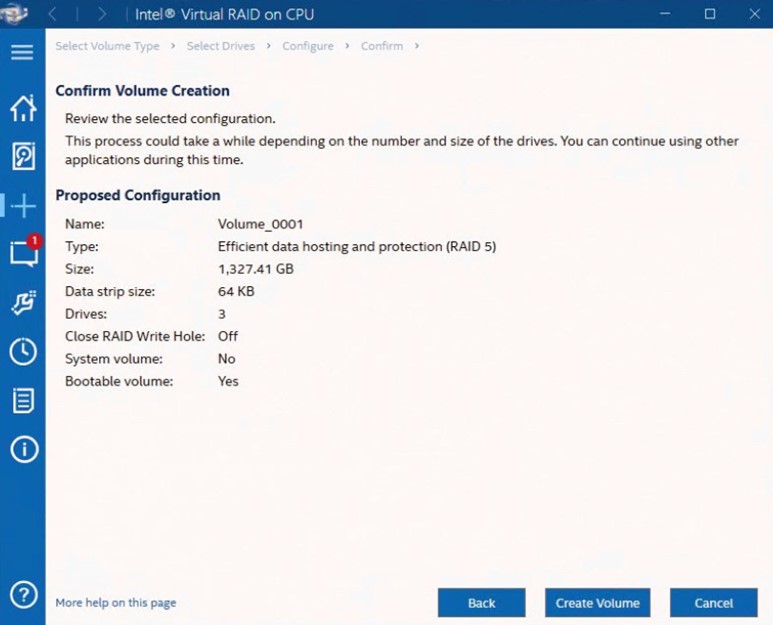Screen dimensions: 773x625
Task: Click the Back button
Action: coord(482,603)
